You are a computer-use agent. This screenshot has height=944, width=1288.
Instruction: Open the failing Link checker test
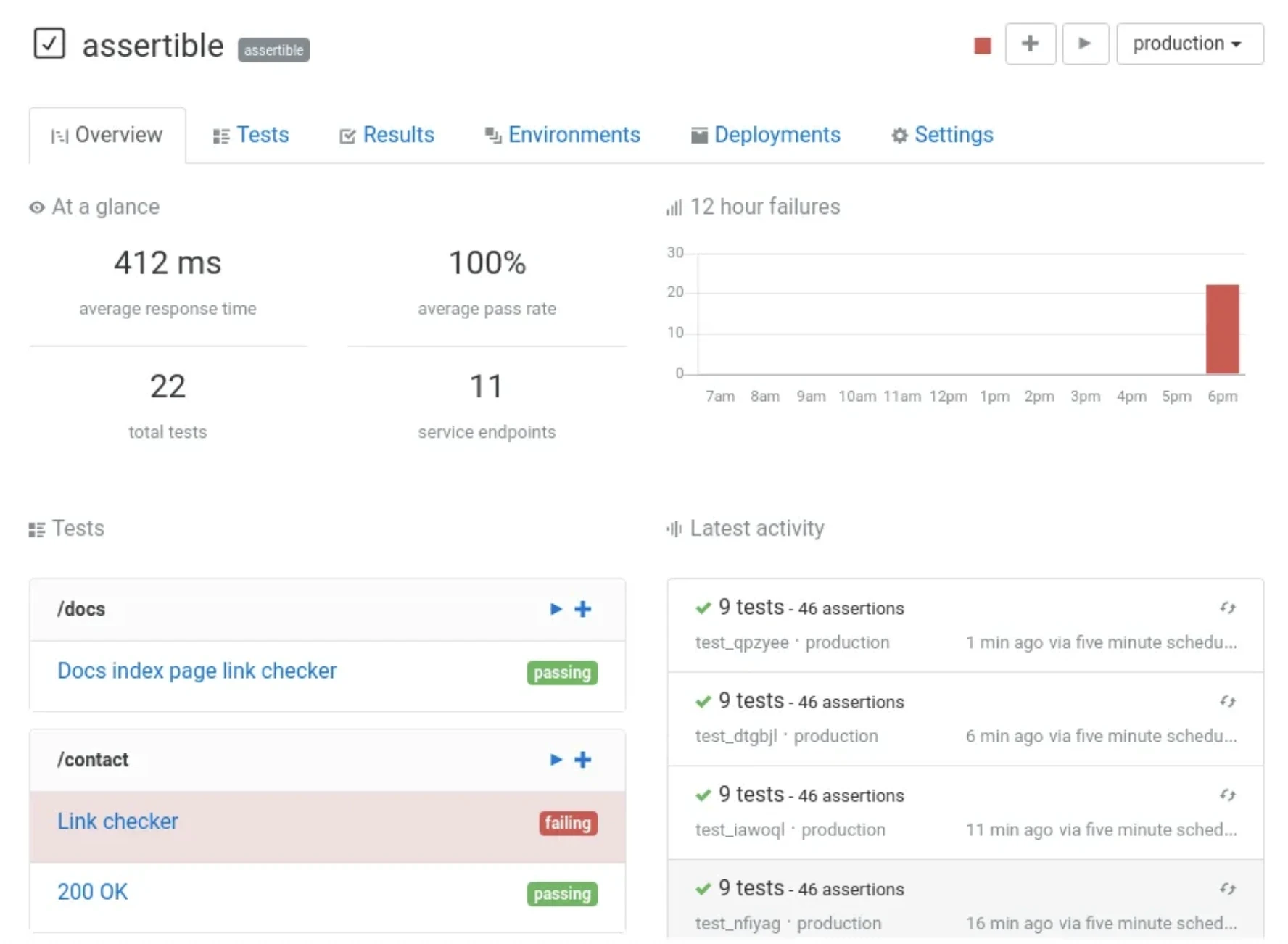pyautogui.click(x=117, y=821)
